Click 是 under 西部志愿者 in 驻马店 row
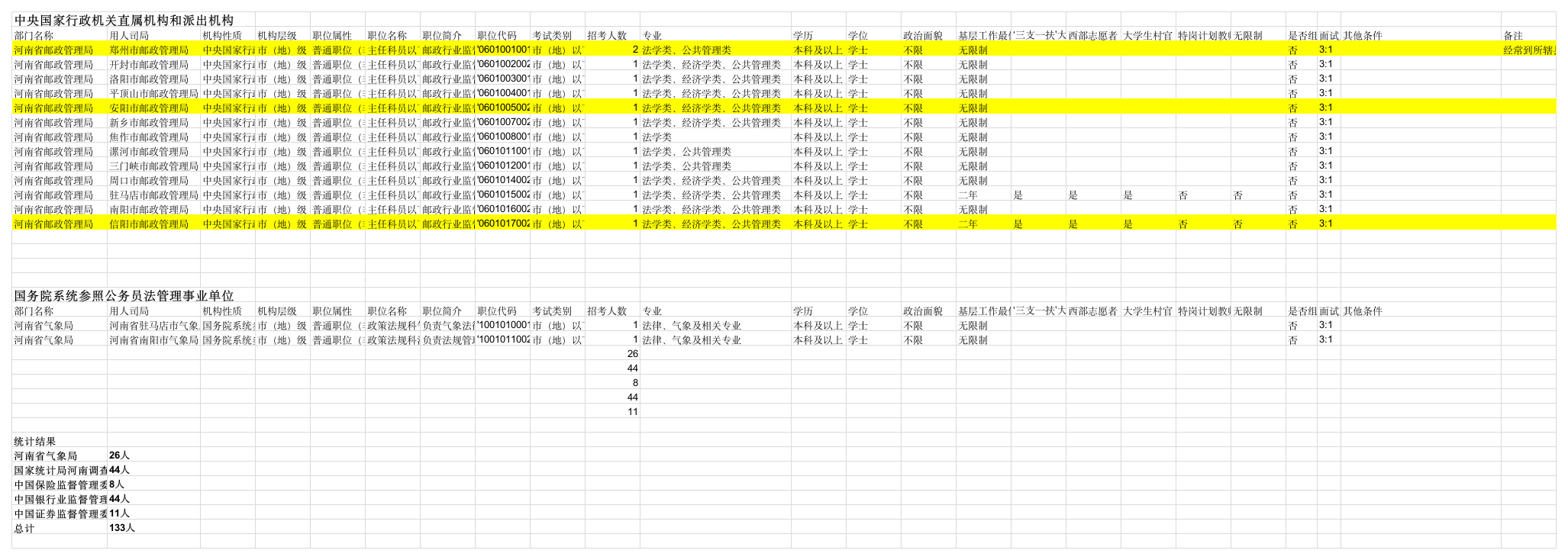 point(1093,195)
